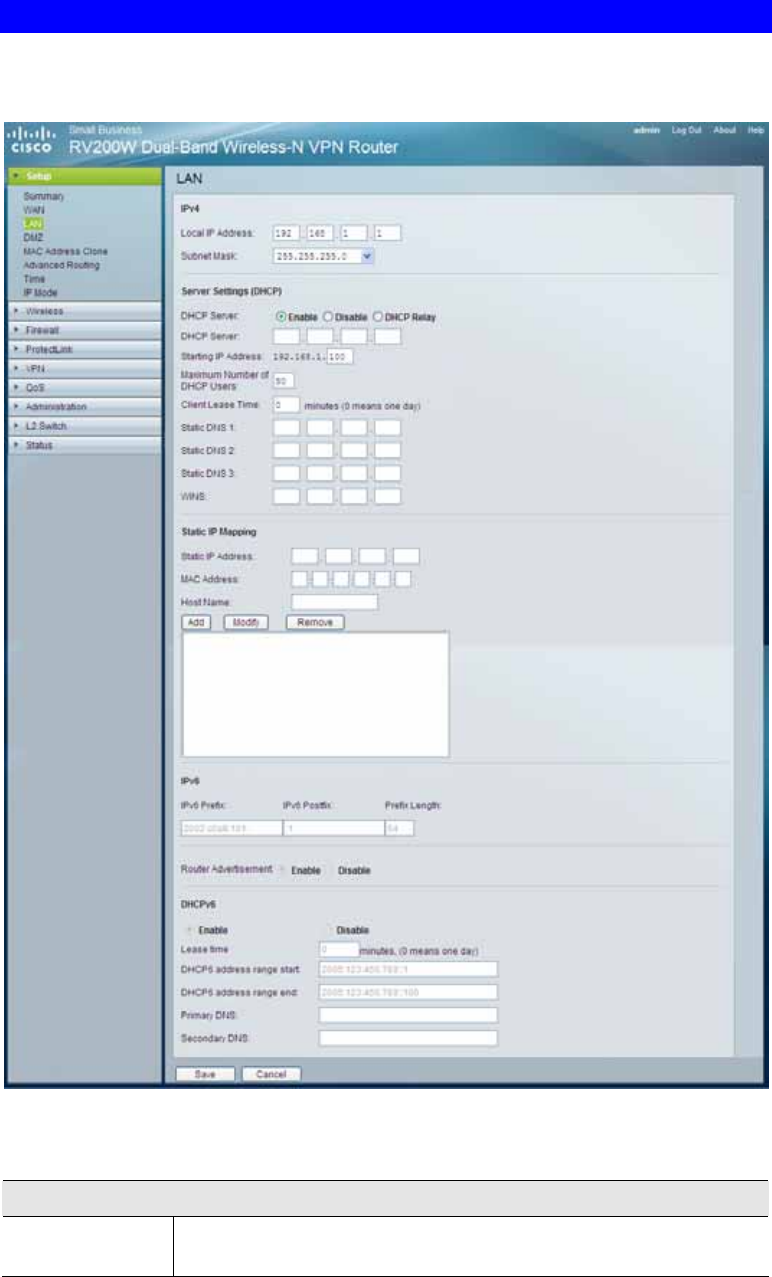Expand the Administration menu section

pyautogui.click(x=83, y=407)
